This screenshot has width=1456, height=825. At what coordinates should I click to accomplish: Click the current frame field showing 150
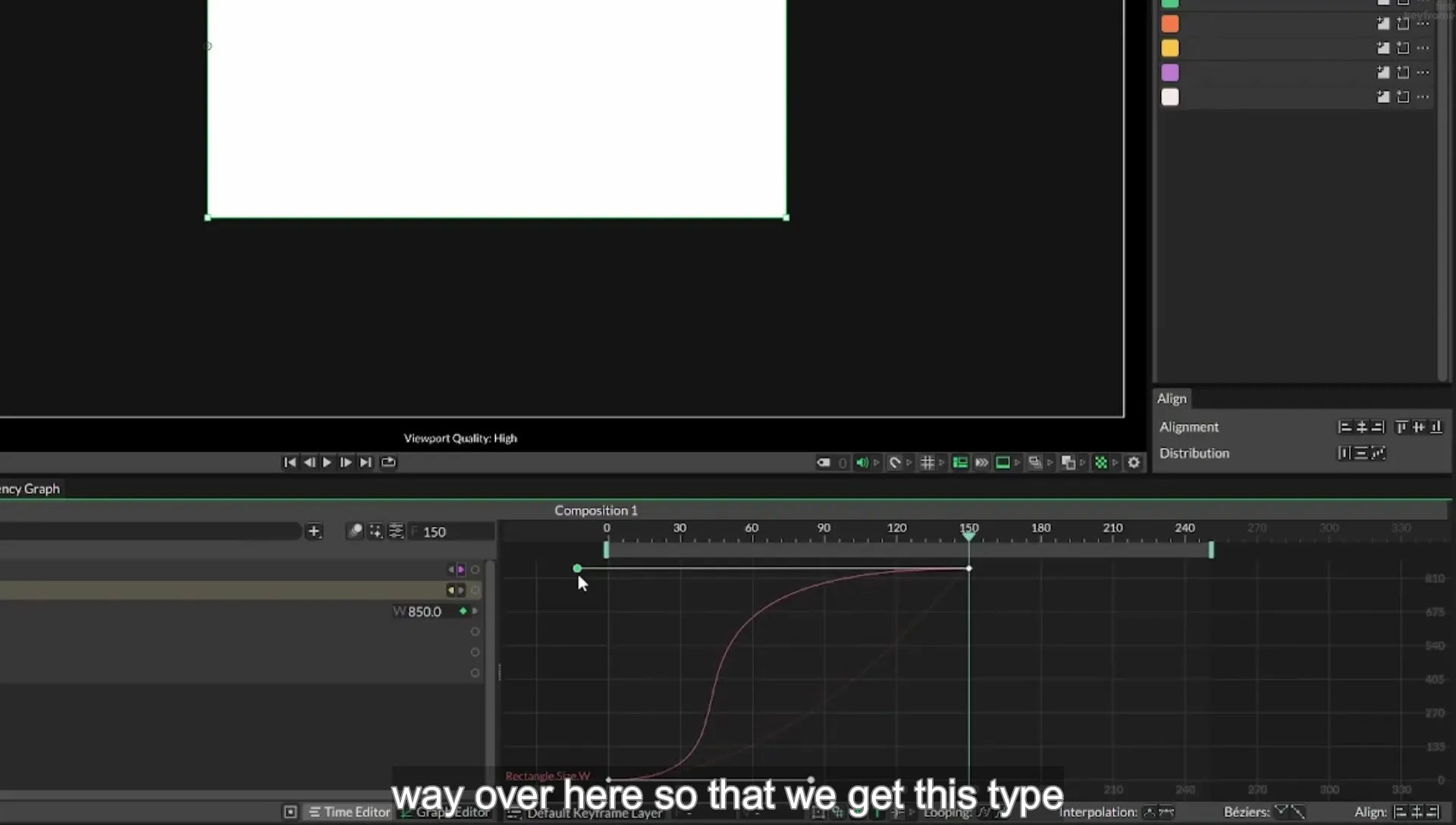453,532
